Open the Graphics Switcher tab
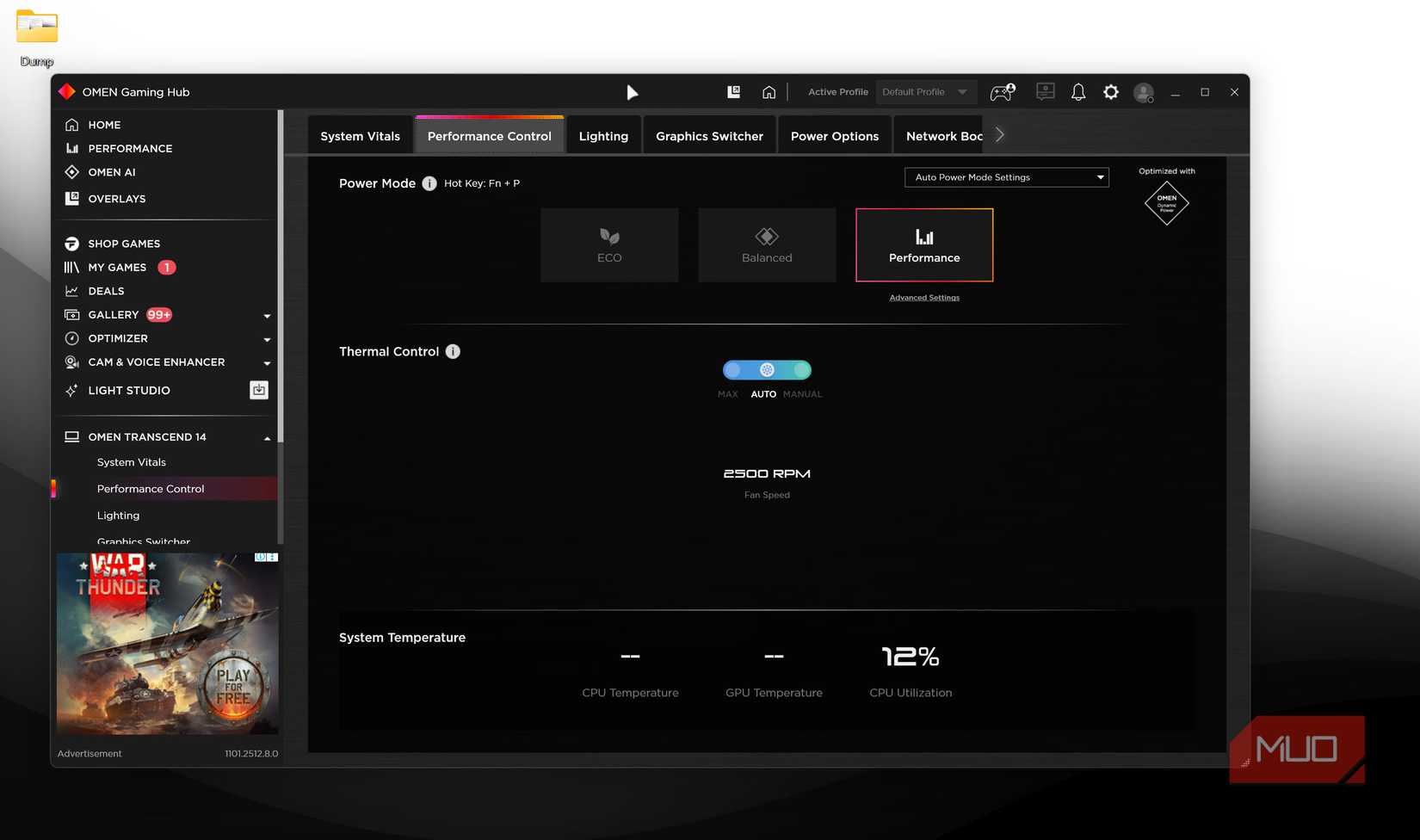Screen dimensions: 1420x840 (708, 135)
